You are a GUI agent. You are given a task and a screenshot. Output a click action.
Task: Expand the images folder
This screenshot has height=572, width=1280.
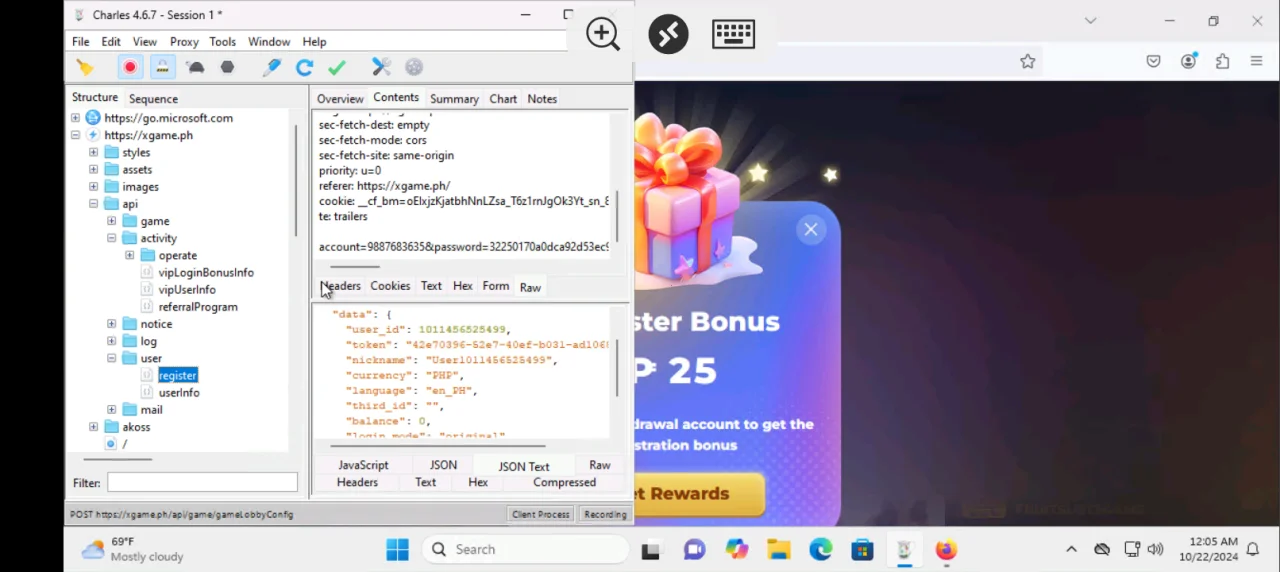click(x=93, y=186)
